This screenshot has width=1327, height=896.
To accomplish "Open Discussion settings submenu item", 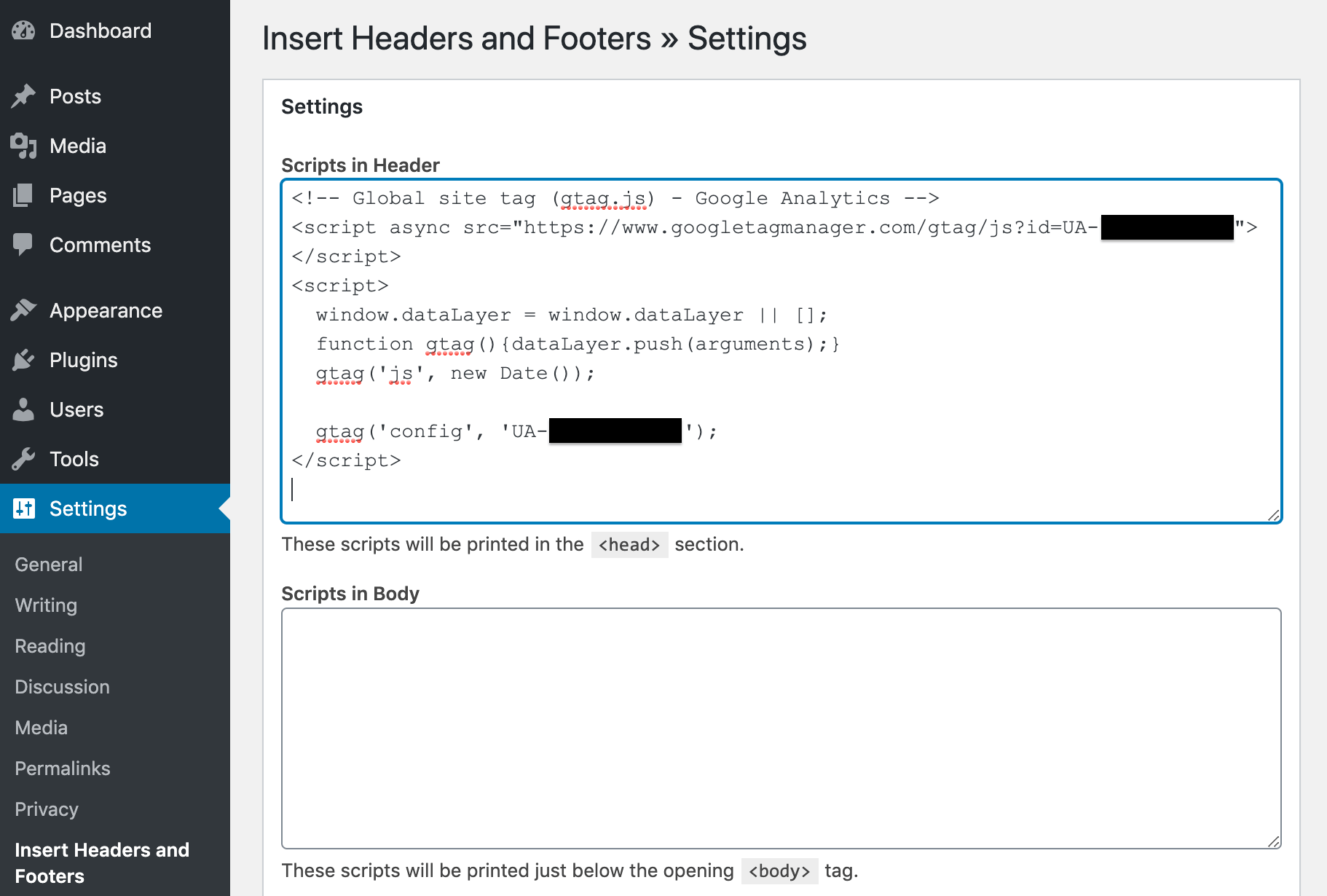I will 62,687.
